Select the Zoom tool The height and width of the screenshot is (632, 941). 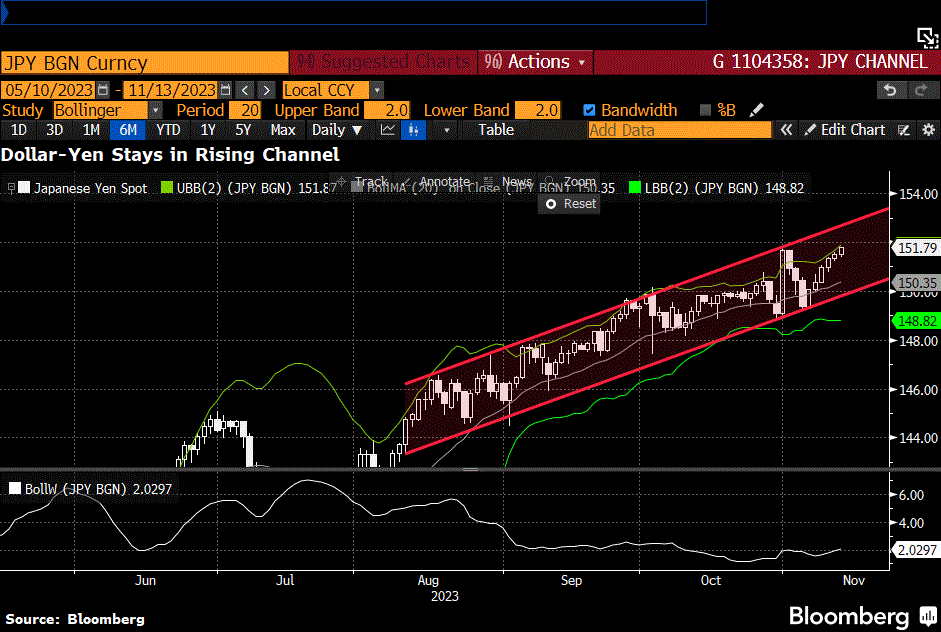571,181
